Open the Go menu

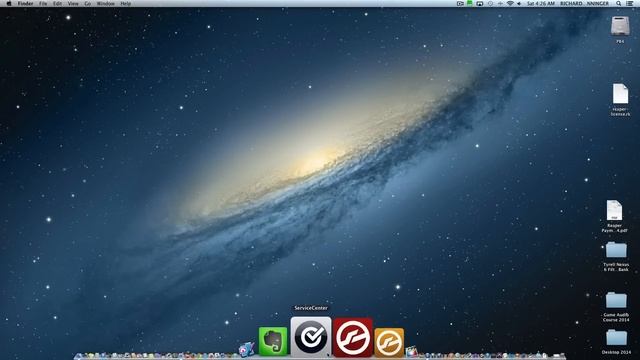[x=87, y=3]
